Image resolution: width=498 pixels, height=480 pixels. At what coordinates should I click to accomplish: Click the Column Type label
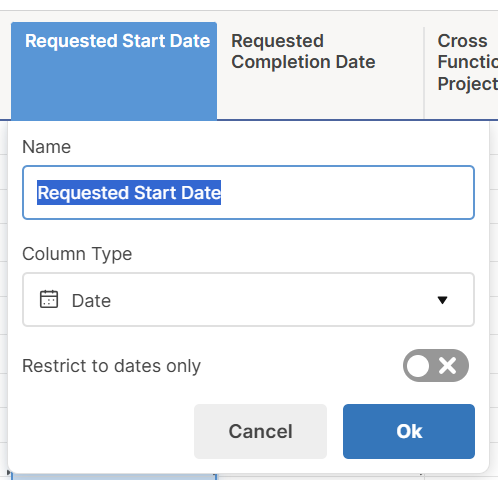click(77, 254)
